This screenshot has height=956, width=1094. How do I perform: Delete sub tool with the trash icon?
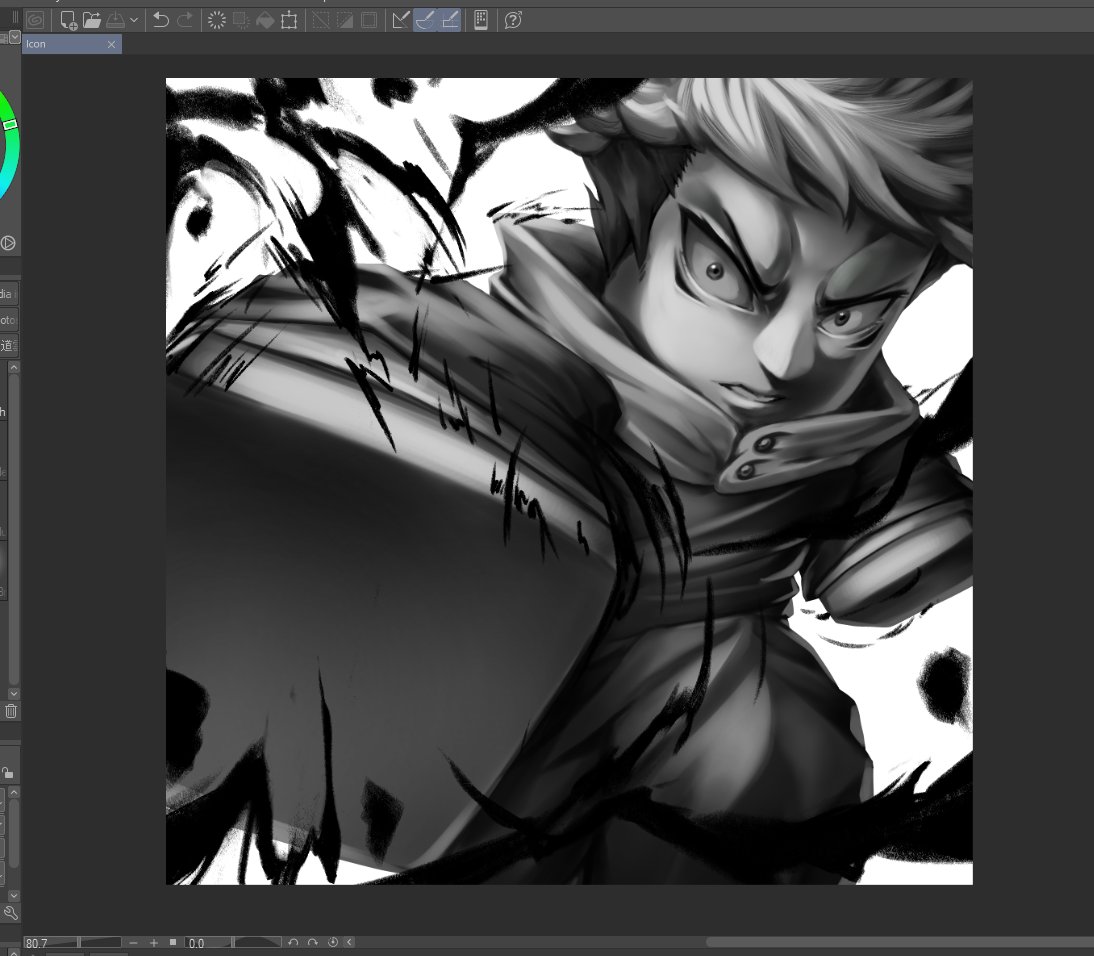(x=11, y=711)
